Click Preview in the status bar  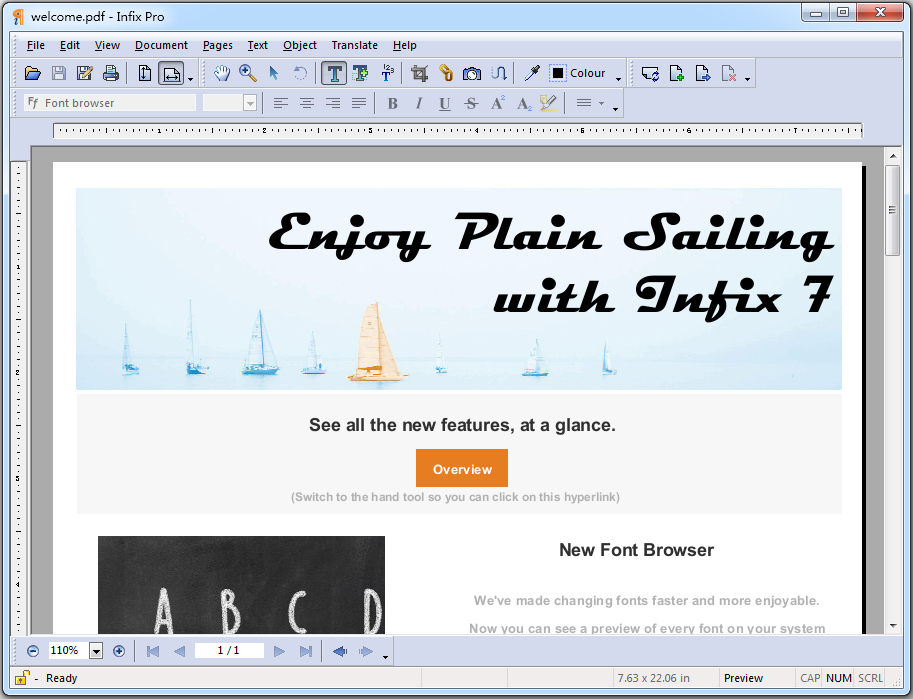coord(745,677)
